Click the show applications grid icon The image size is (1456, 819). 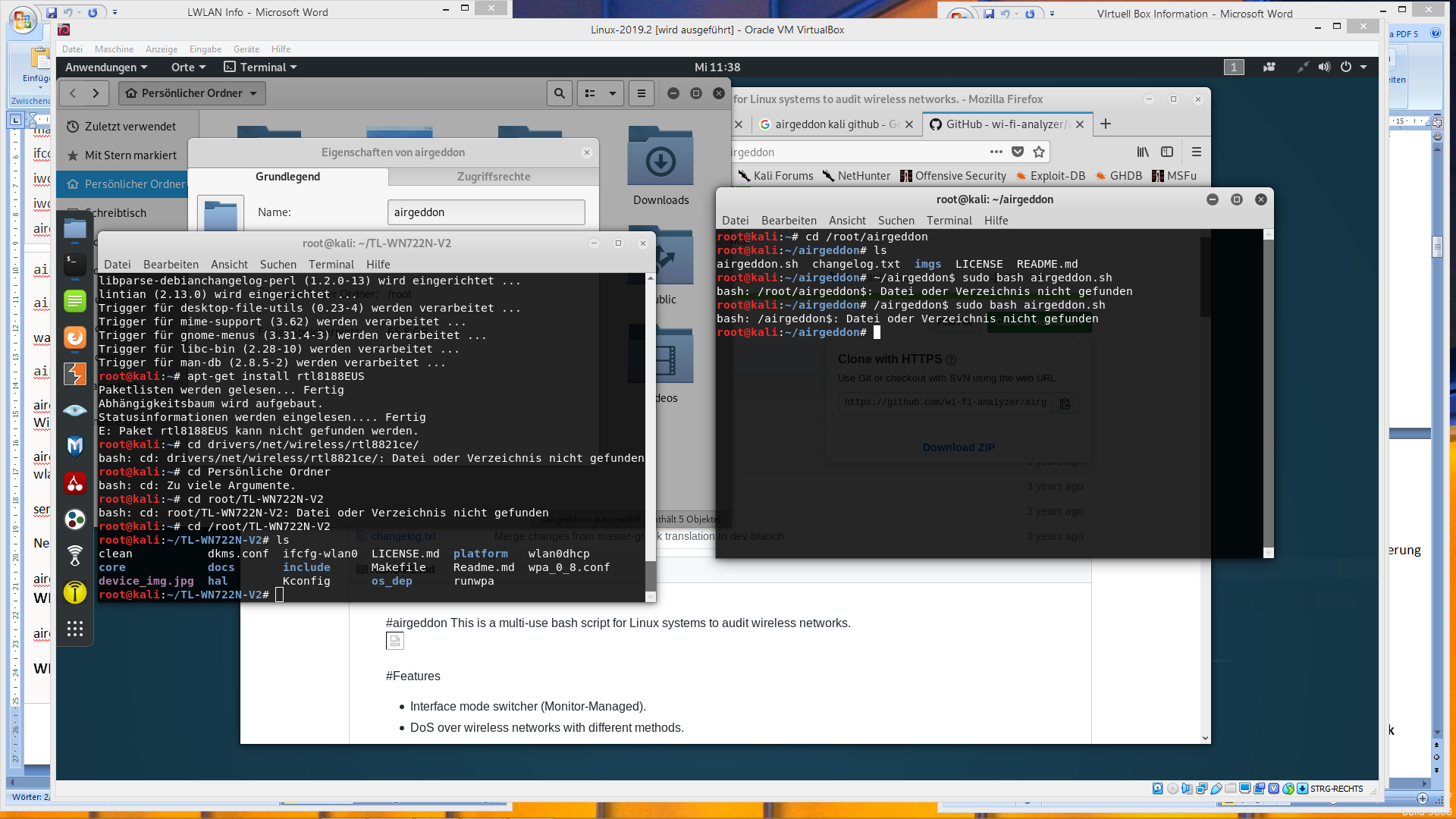pyautogui.click(x=74, y=628)
